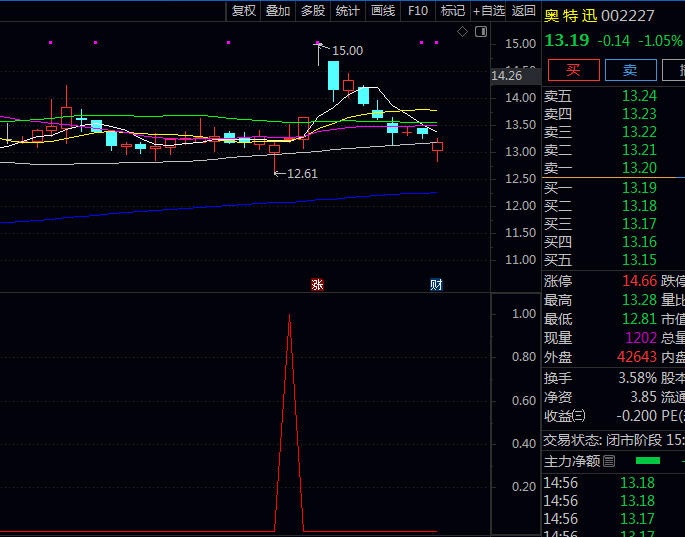Click the 12.61 low price marker
The width and height of the screenshot is (685, 537).
click(x=301, y=173)
